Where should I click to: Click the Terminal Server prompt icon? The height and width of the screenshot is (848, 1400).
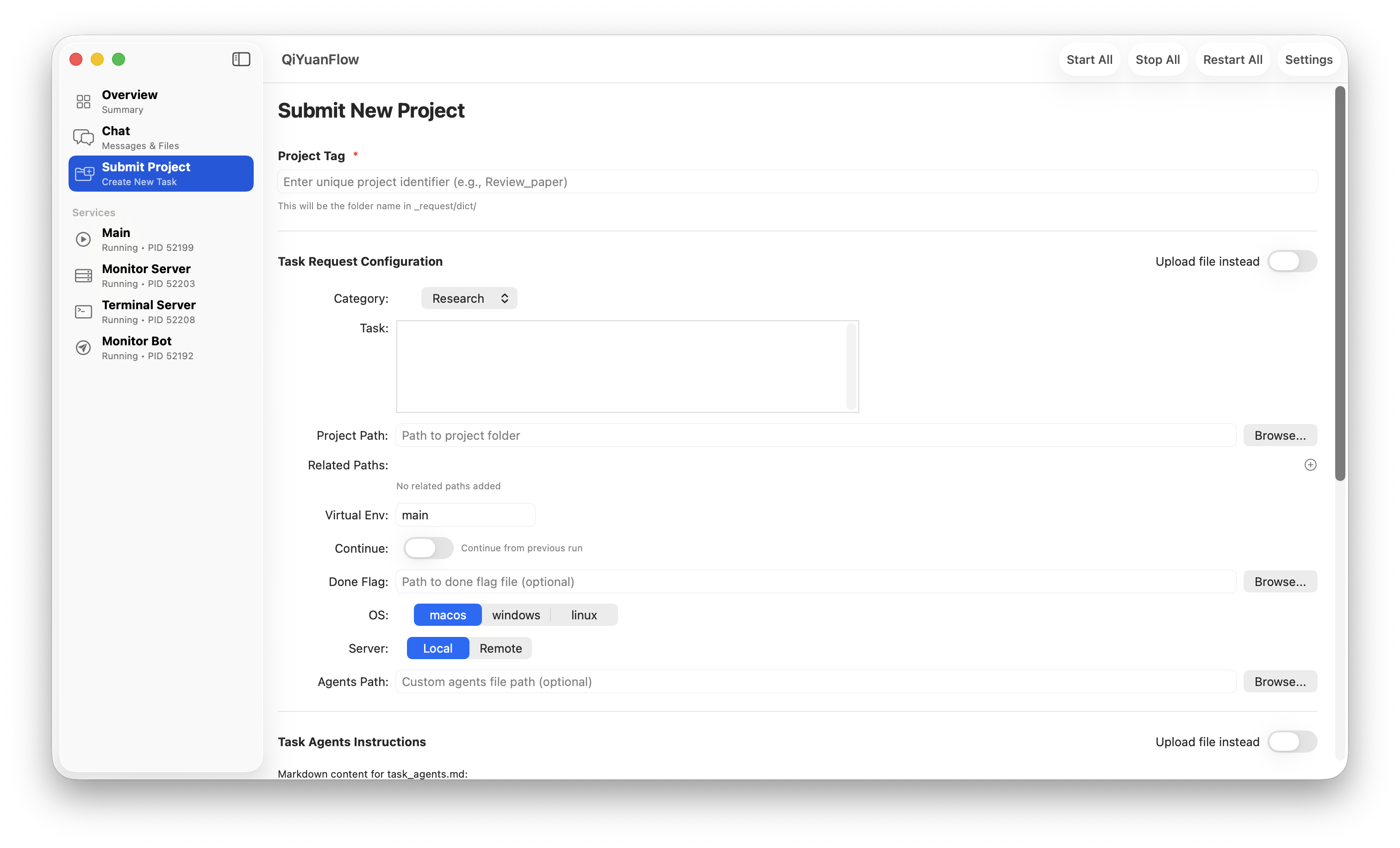tap(83, 311)
